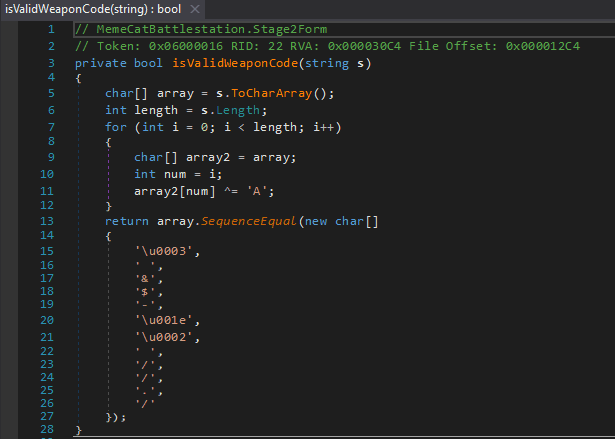Click the return keyword
Image resolution: width=615 pixels, height=439 pixels.
pos(127,221)
